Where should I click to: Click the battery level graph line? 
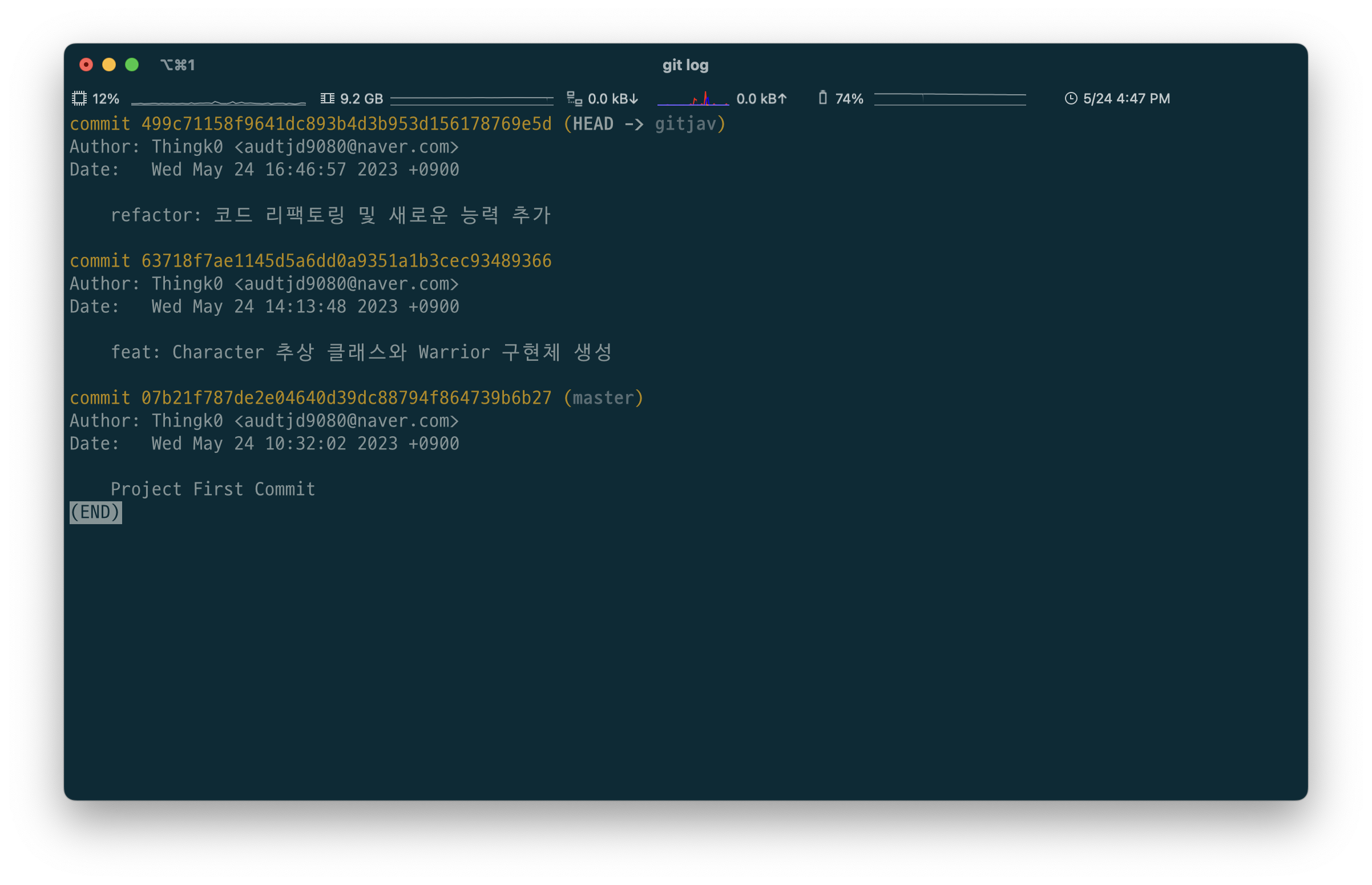coord(949,99)
